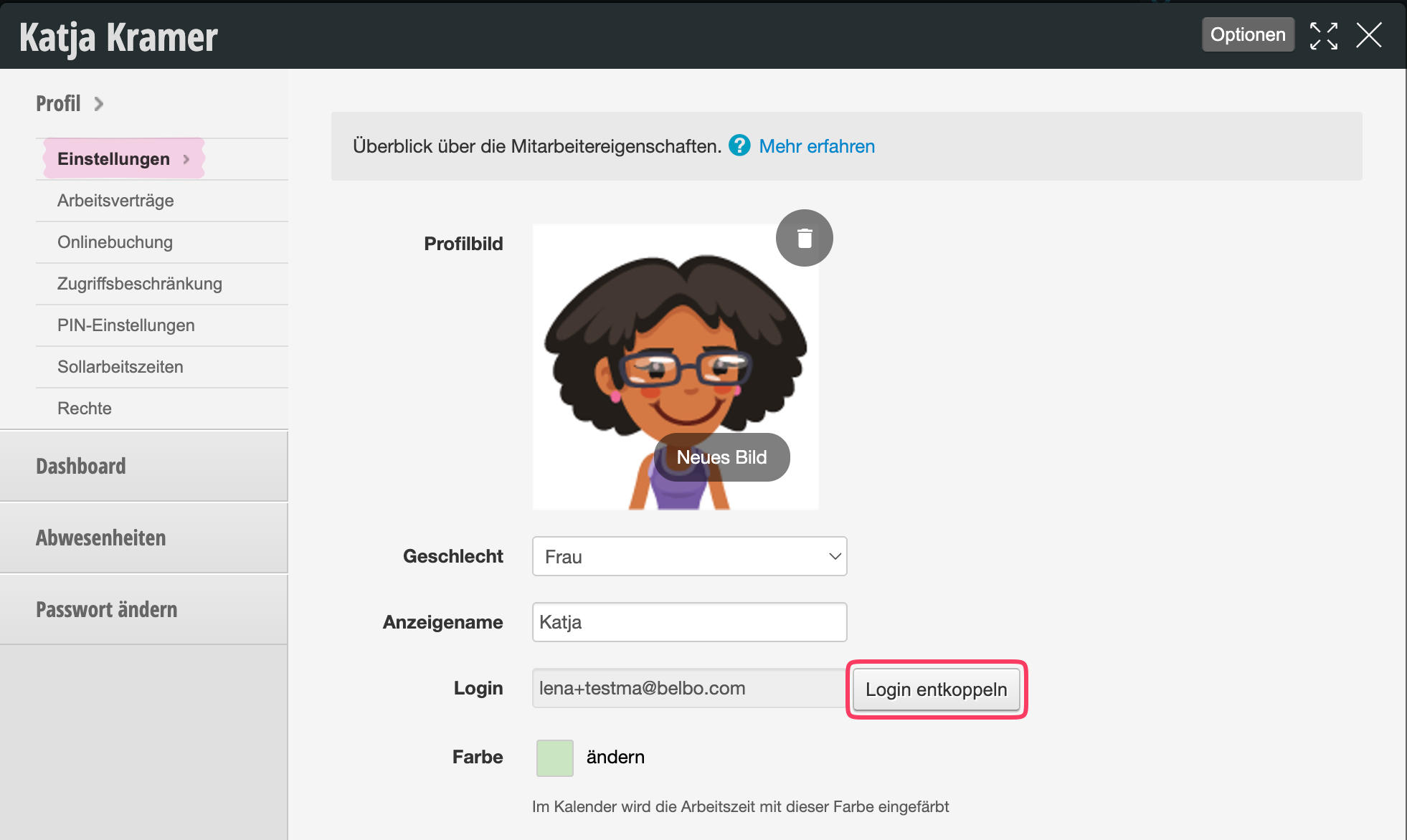Switch to the Dashboard tab
This screenshot has width=1407, height=840.
pos(81,467)
